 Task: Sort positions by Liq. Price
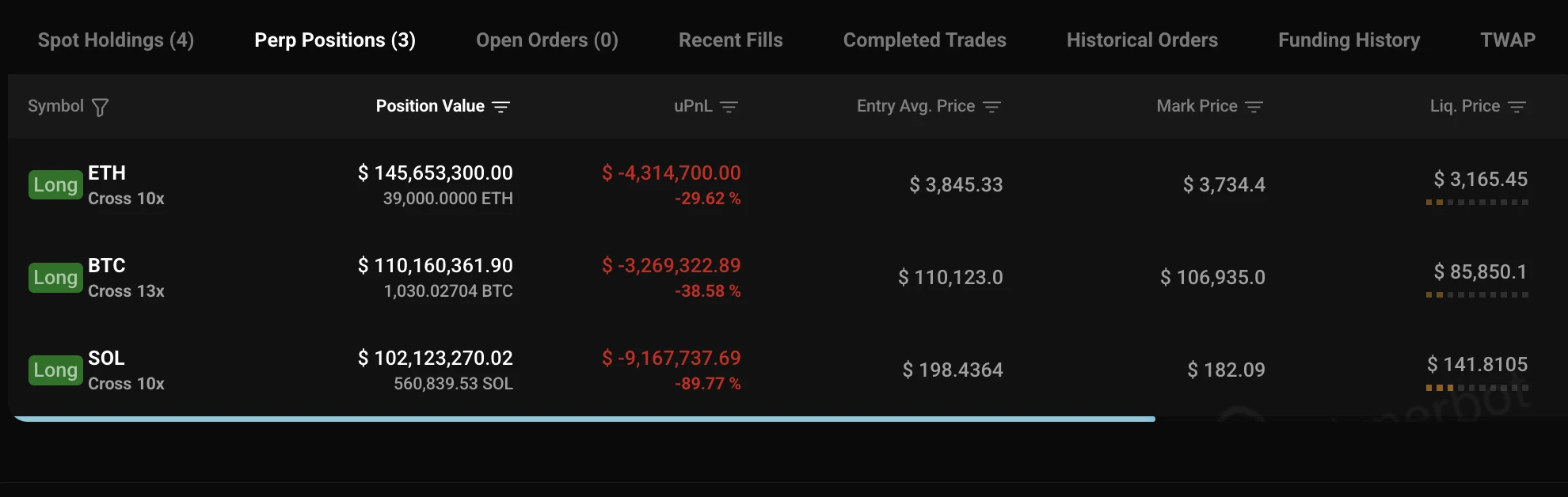point(1518,106)
